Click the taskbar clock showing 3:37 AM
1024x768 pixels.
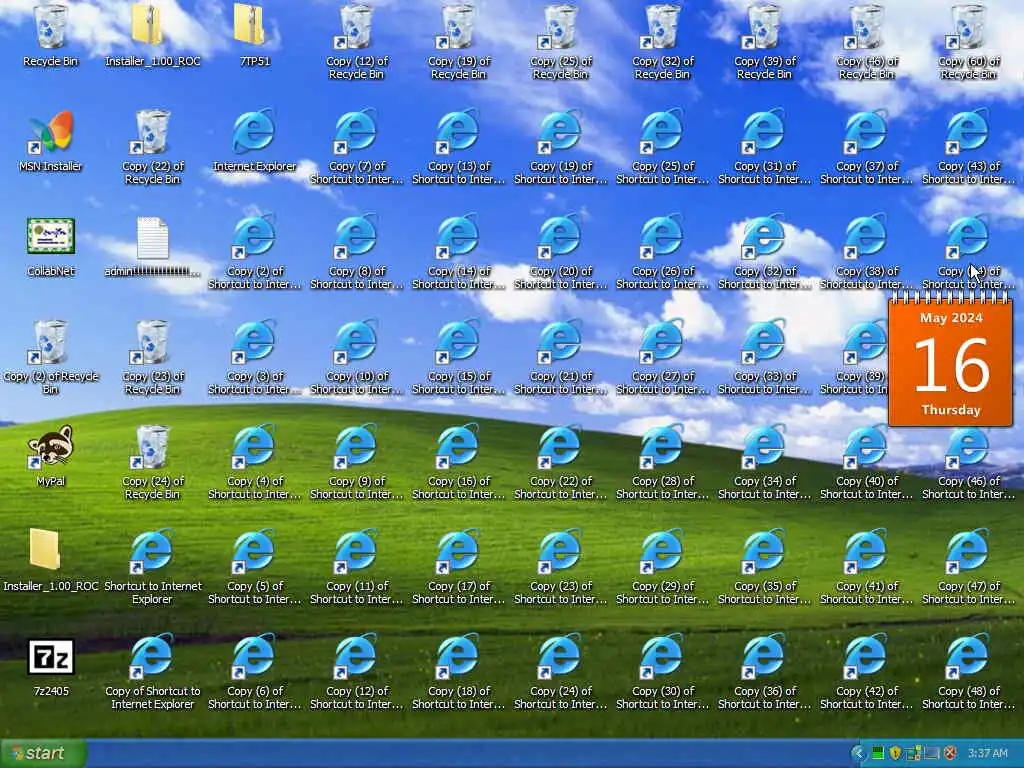pyautogui.click(x=987, y=754)
